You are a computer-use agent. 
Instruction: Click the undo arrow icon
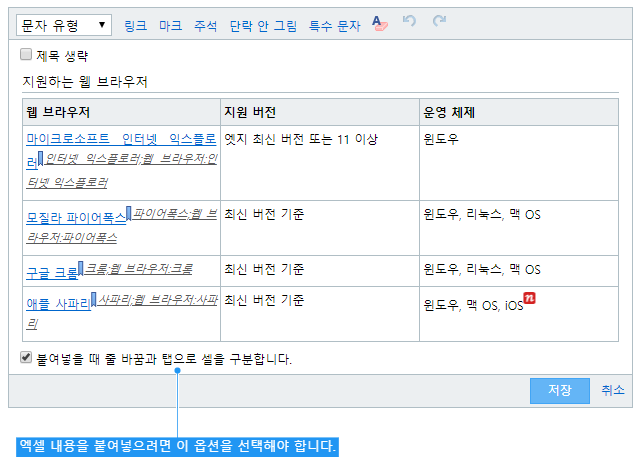pyautogui.click(x=410, y=24)
